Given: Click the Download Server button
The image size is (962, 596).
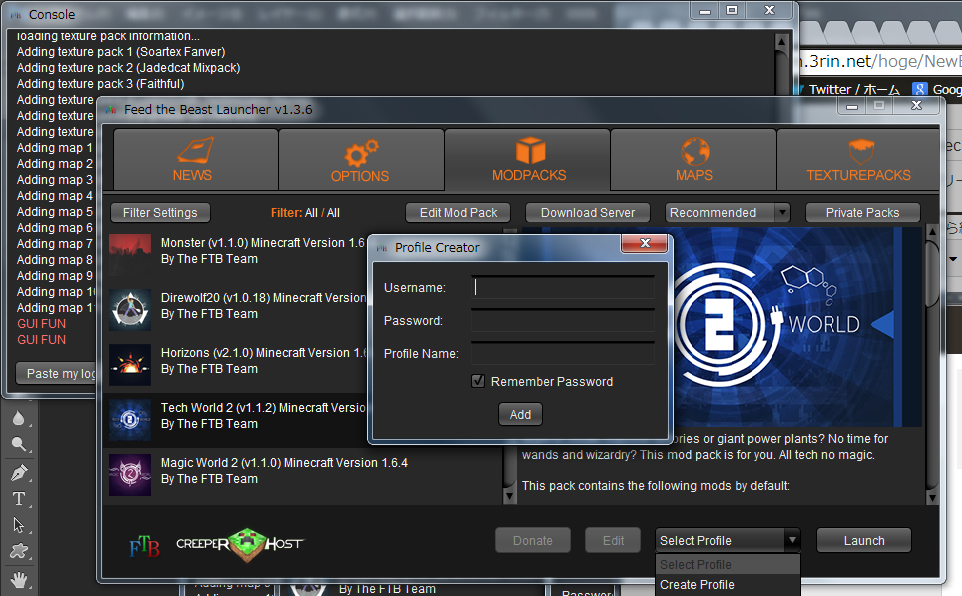Looking at the screenshot, I should (588, 213).
